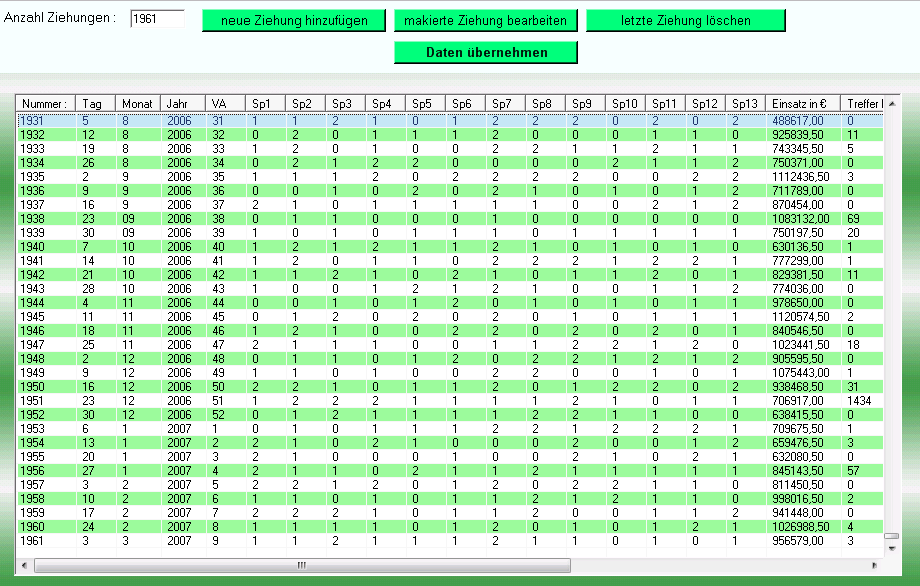This screenshot has height=586, width=920.
Task: Click the Sp12 column header
Action: [x=705, y=104]
